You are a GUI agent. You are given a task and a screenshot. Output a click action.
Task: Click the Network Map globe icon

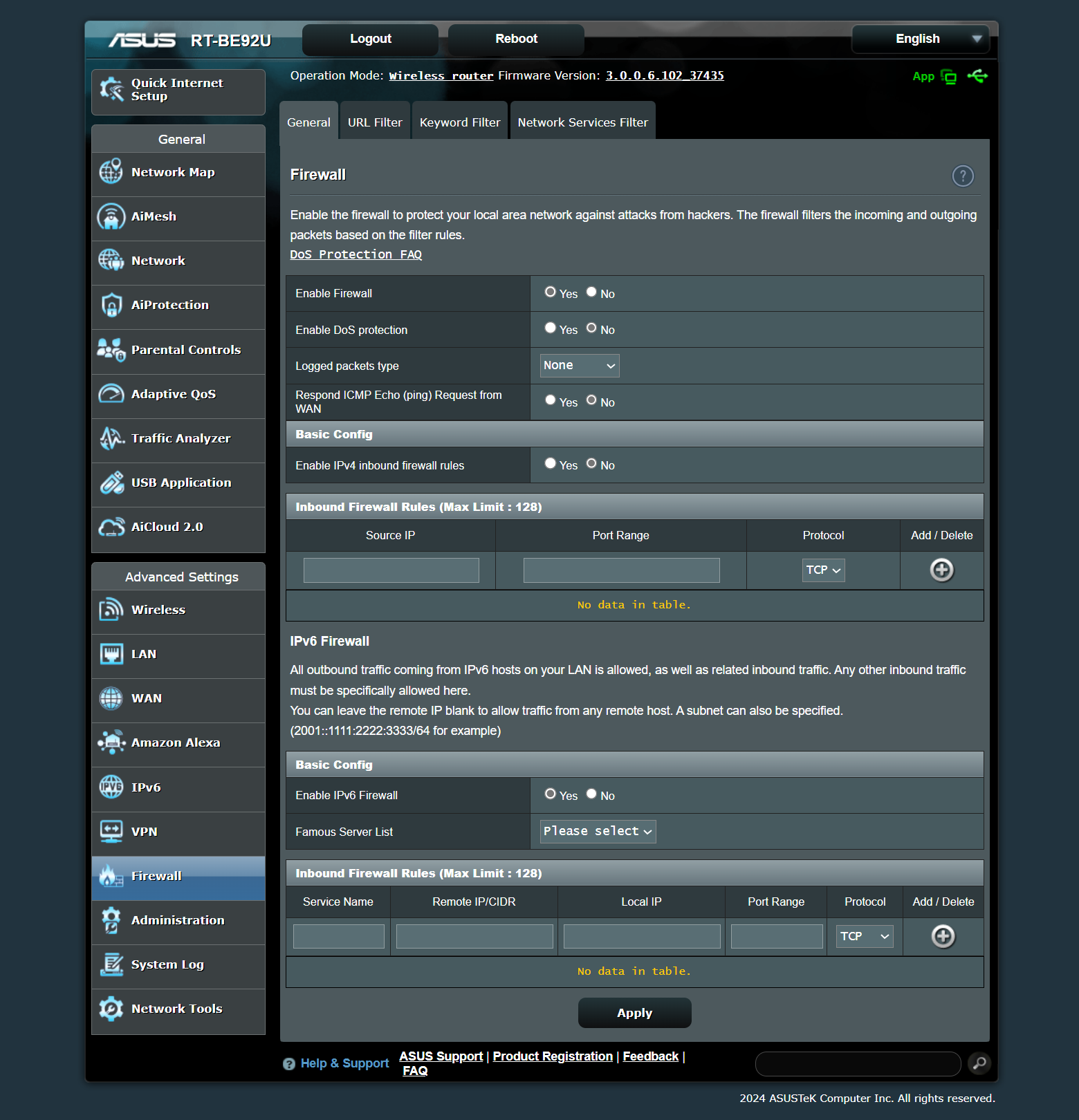click(x=111, y=171)
